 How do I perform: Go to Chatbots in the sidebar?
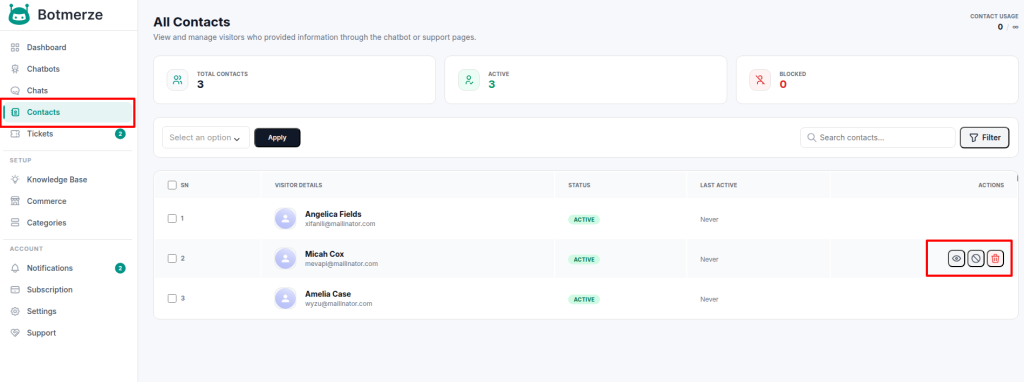(x=69, y=69)
